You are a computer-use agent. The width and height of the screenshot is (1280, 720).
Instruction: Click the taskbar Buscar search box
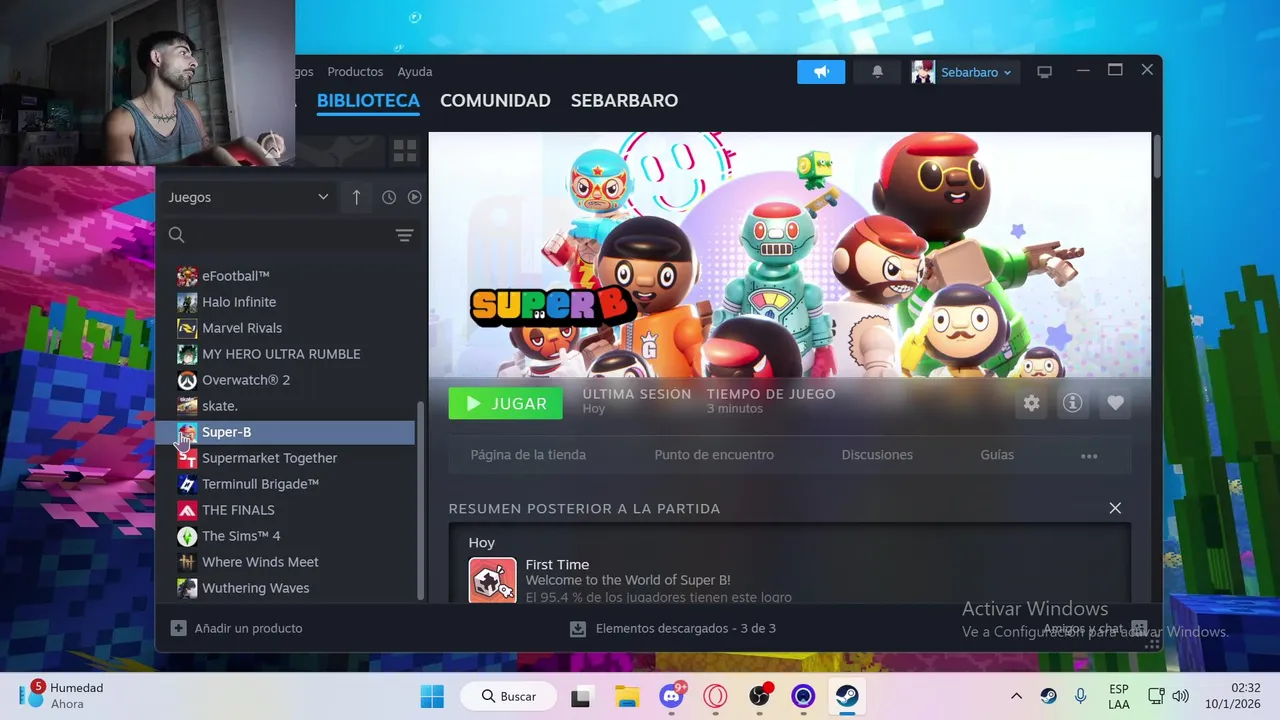tap(508, 696)
